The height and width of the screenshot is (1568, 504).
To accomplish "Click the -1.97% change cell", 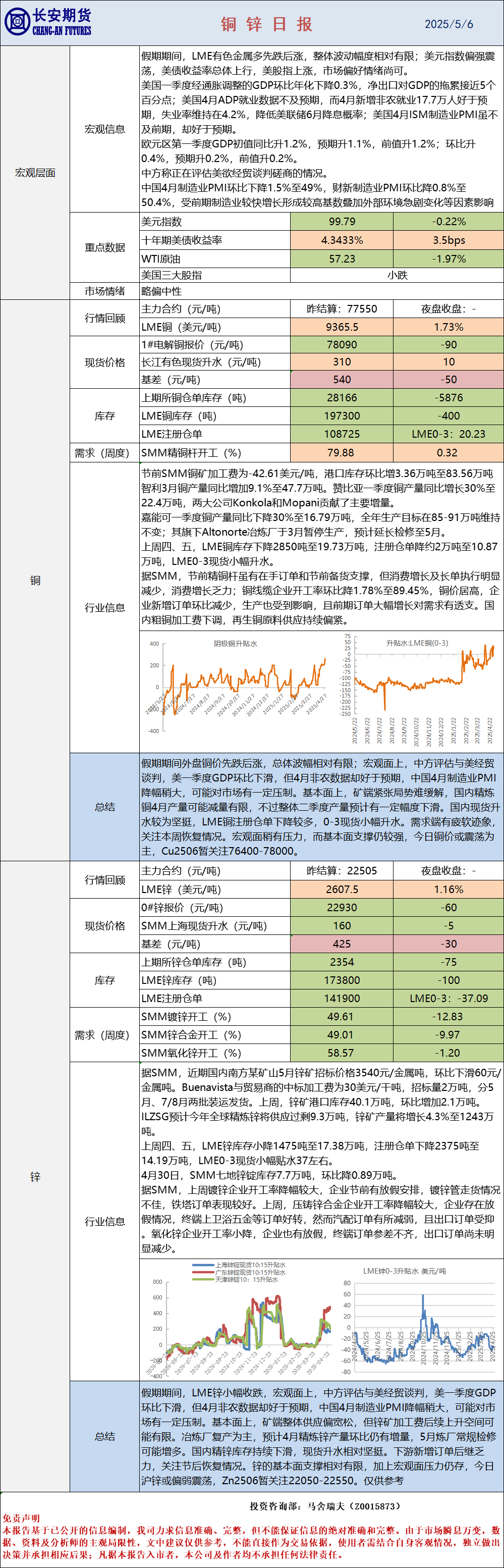I will click(x=449, y=258).
